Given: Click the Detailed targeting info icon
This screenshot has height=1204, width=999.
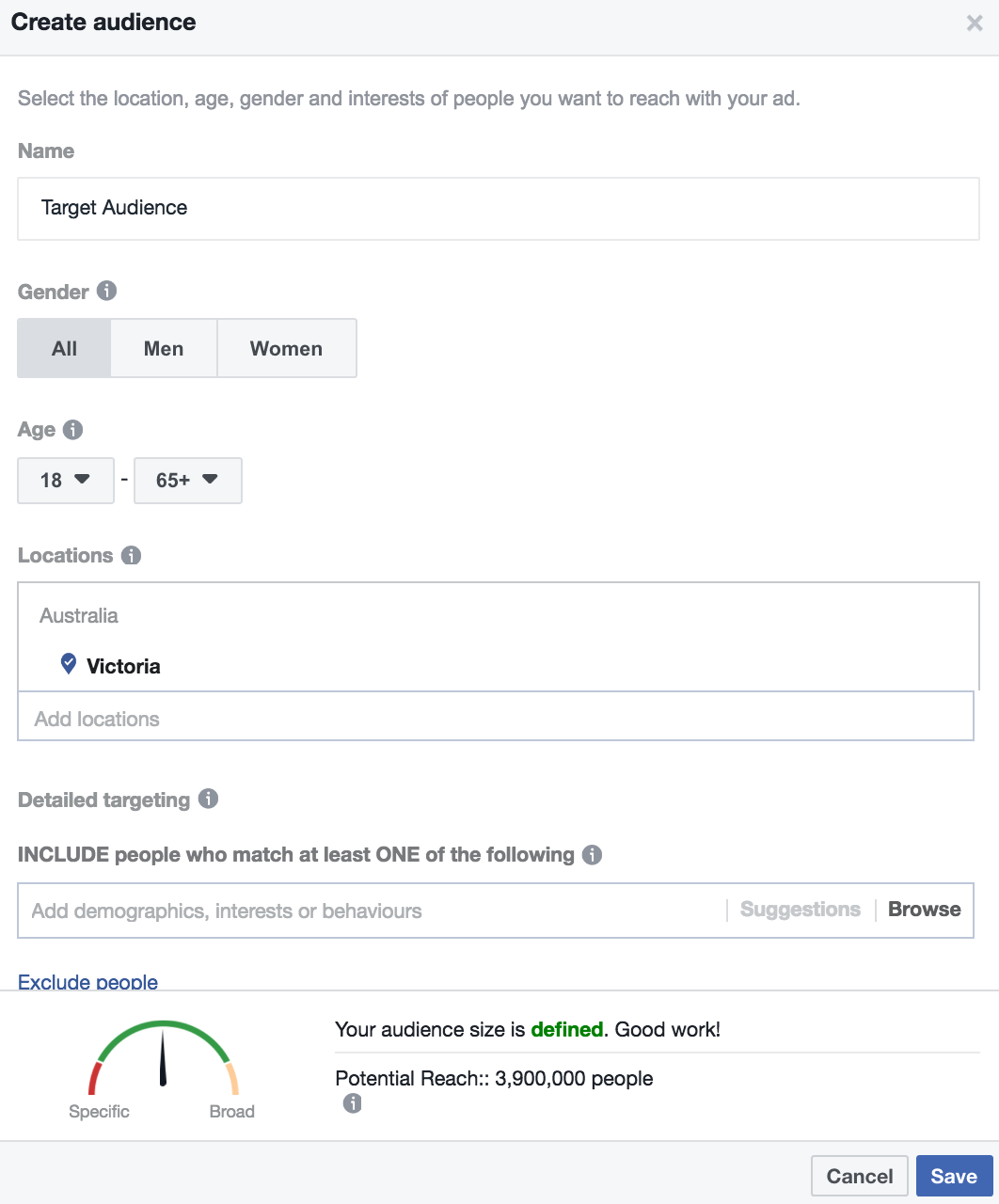Looking at the screenshot, I should click(209, 800).
